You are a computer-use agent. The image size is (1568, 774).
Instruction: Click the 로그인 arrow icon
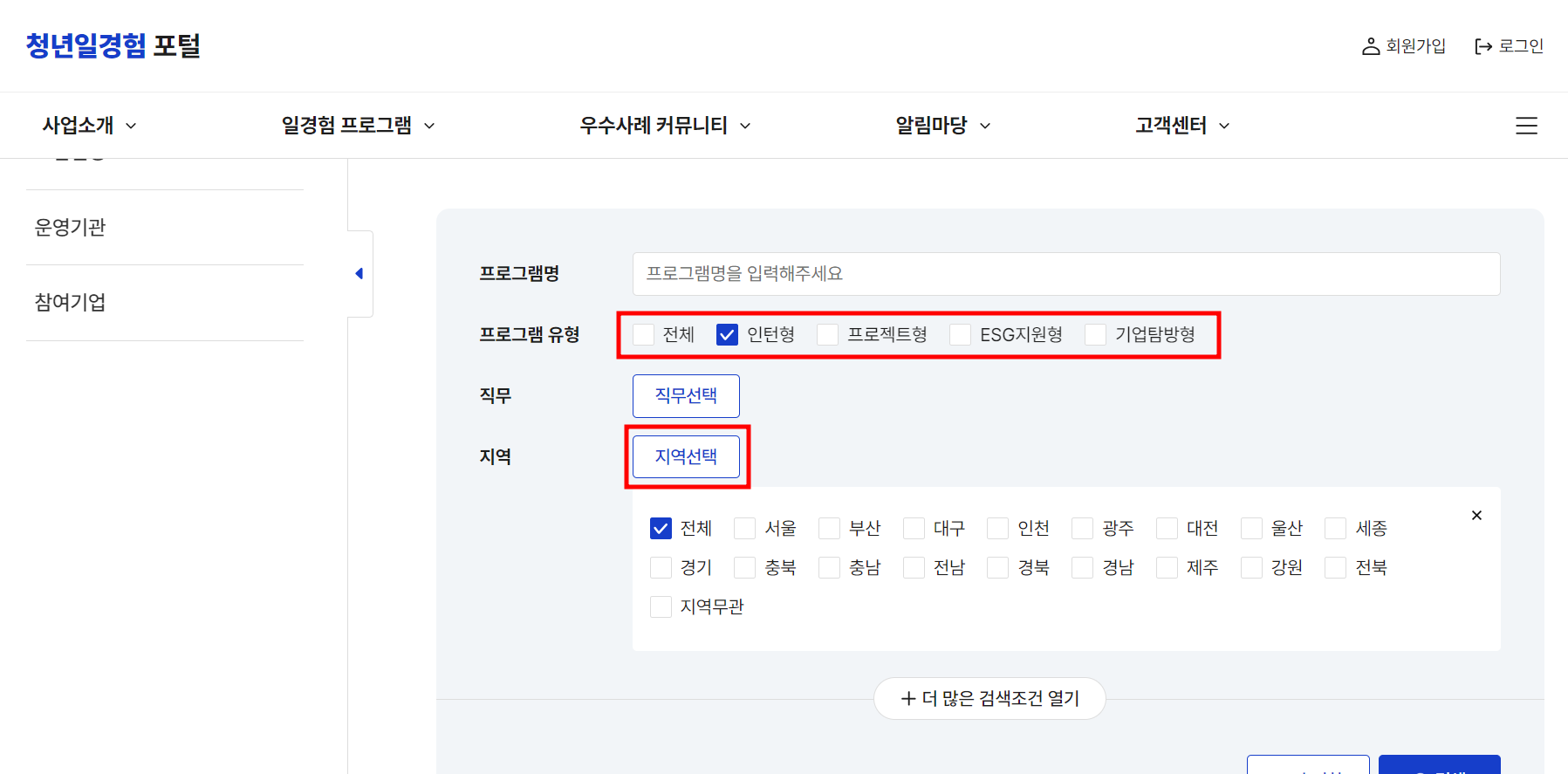(x=1483, y=46)
